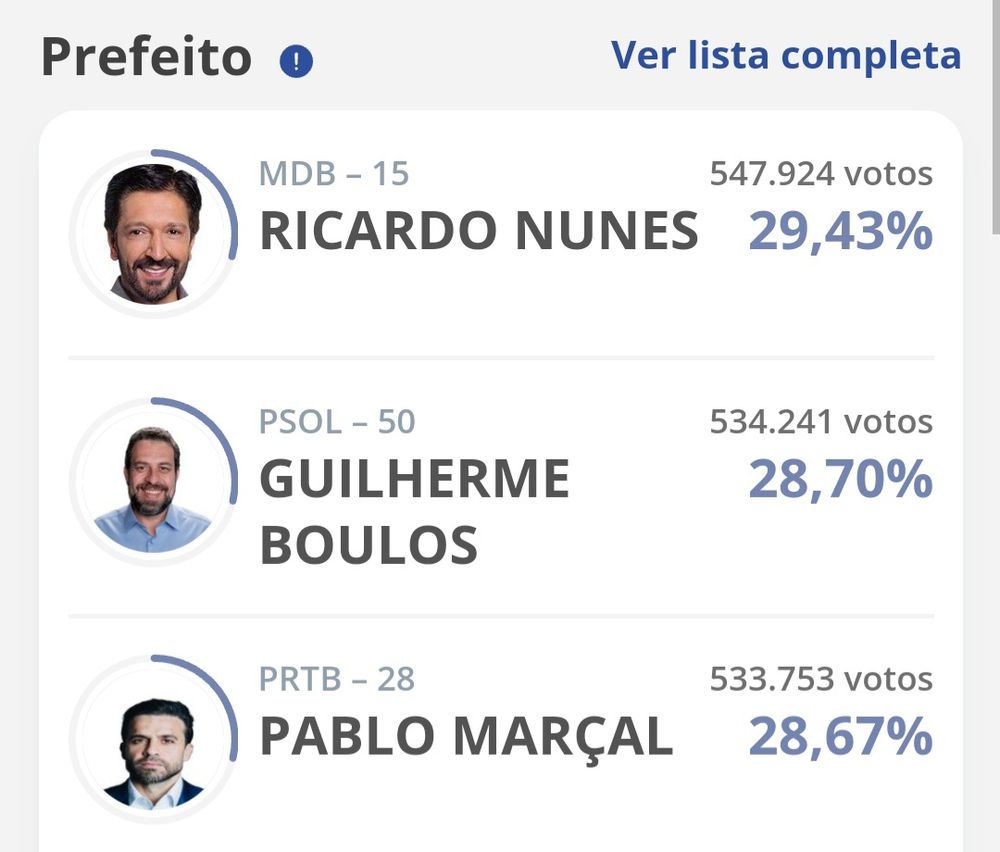Image resolution: width=1000 pixels, height=852 pixels.
Task: Click the 547.924 votos count
Action: coord(821,174)
